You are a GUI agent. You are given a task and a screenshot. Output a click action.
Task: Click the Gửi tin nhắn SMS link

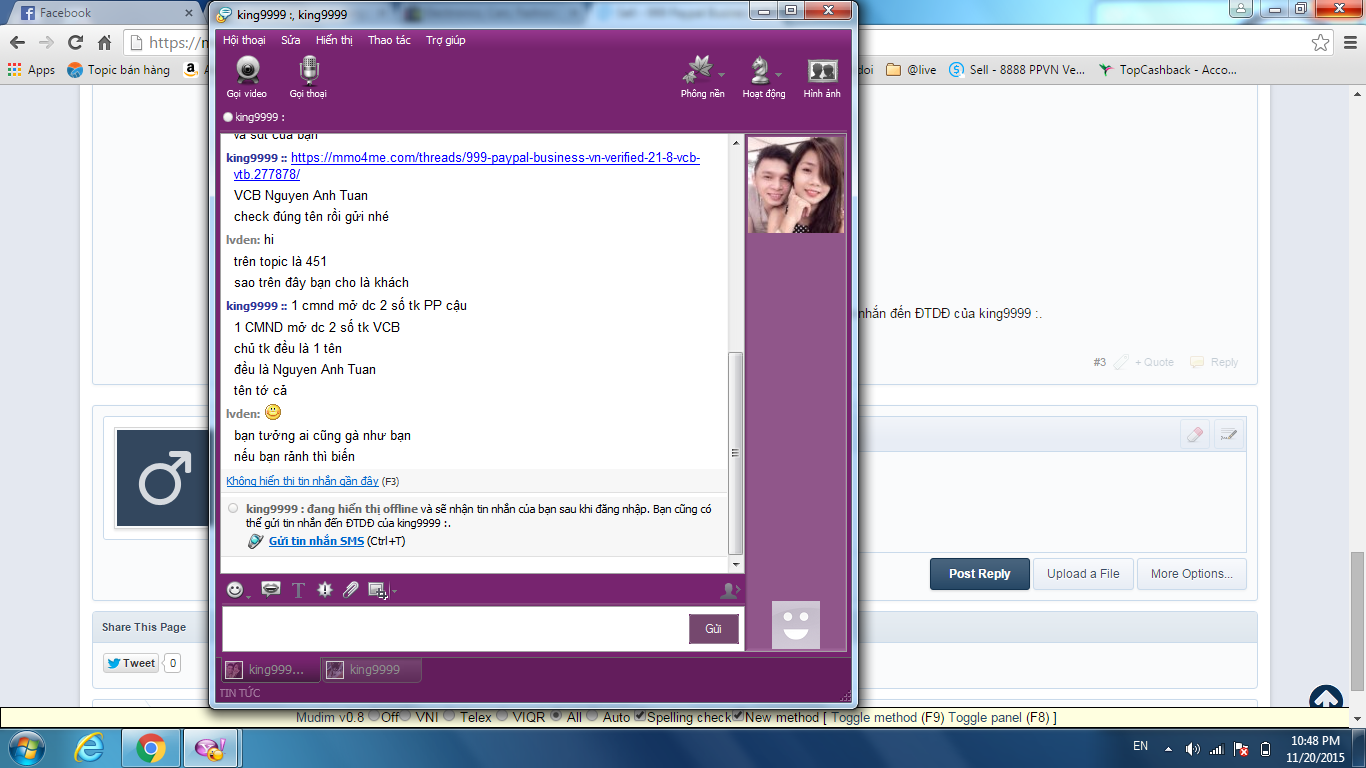coord(316,541)
